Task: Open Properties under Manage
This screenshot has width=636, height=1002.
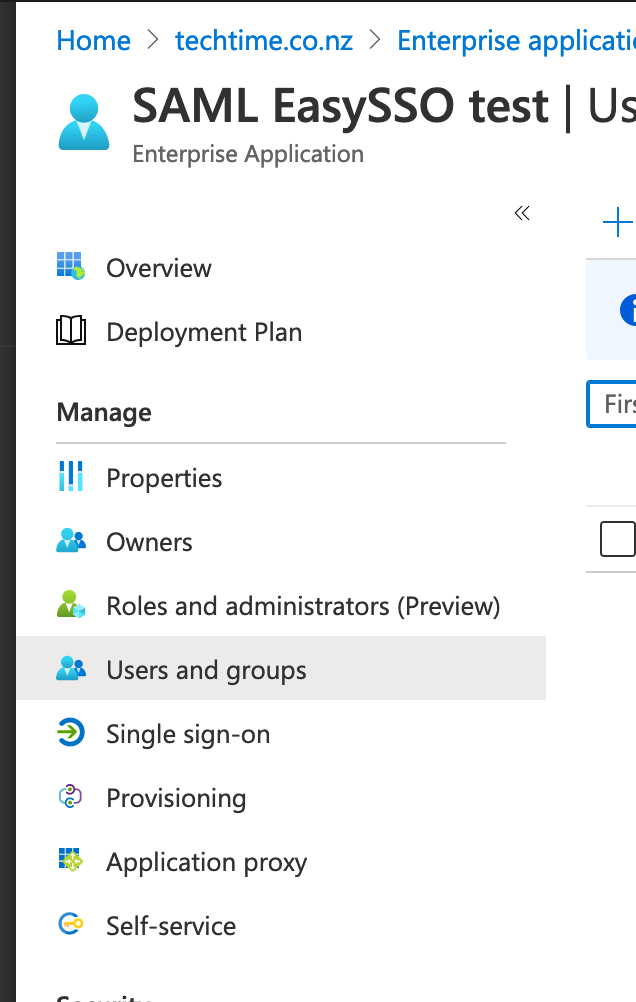Action: click(164, 478)
